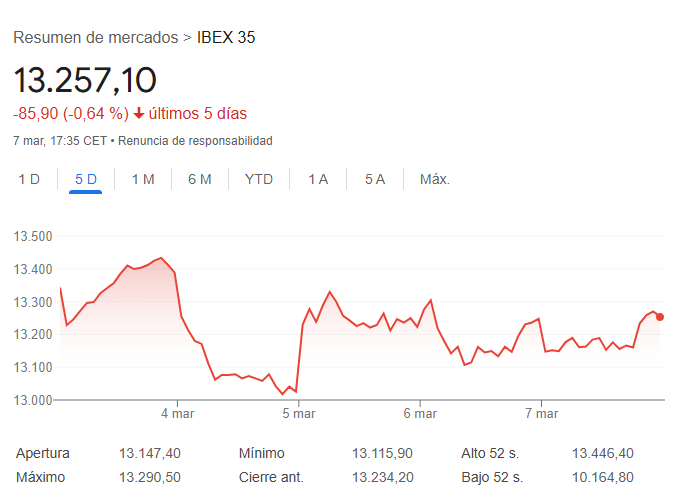Select the 5 D range tab
Viewport: 686px width, 496px height.
coord(86,180)
